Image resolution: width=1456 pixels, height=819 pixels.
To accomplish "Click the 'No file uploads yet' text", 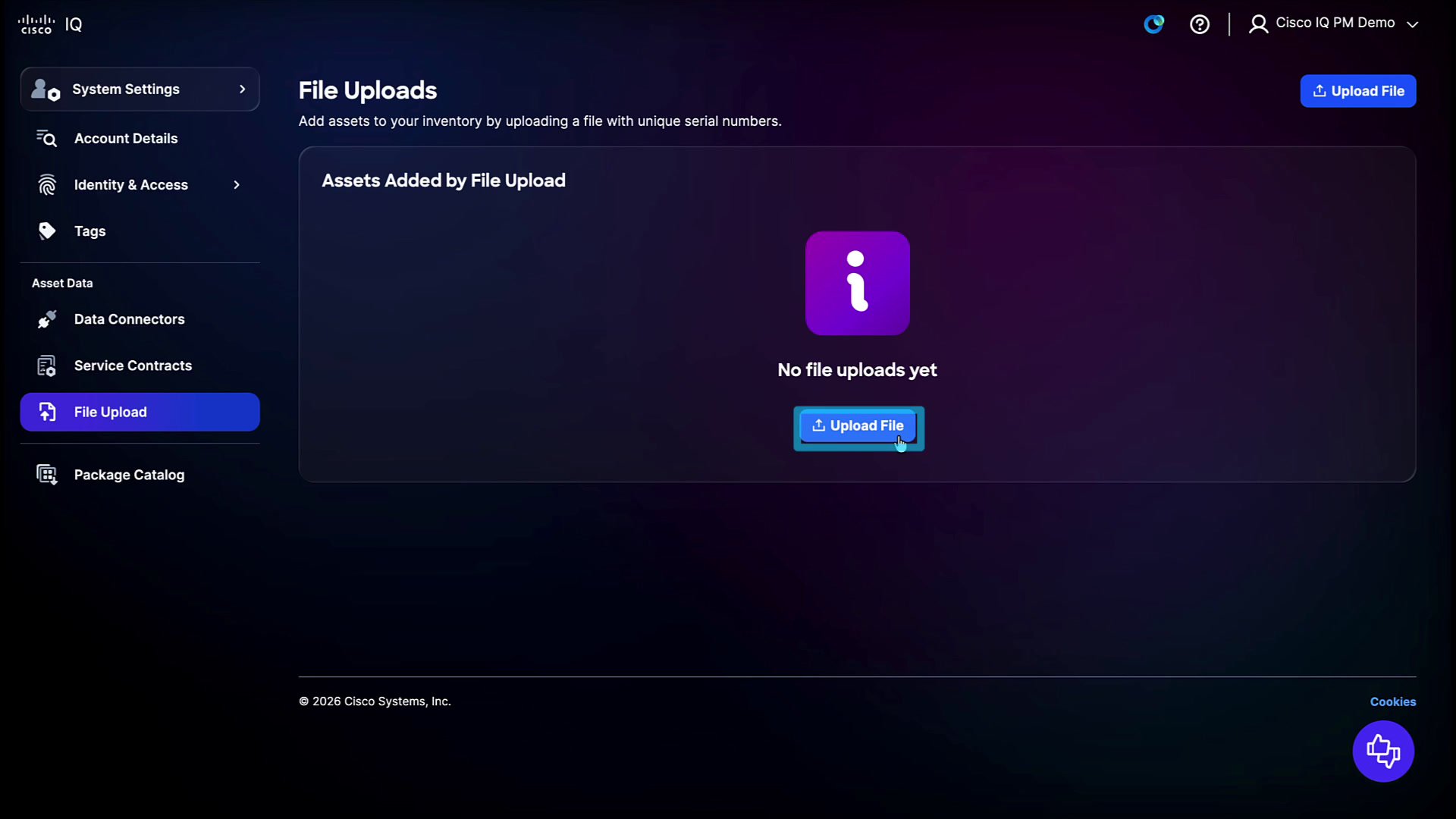I will click(x=857, y=370).
